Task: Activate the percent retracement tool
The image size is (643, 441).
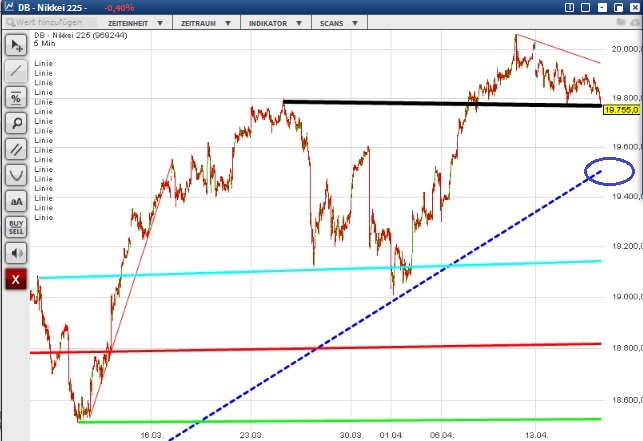Action: (x=16, y=97)
